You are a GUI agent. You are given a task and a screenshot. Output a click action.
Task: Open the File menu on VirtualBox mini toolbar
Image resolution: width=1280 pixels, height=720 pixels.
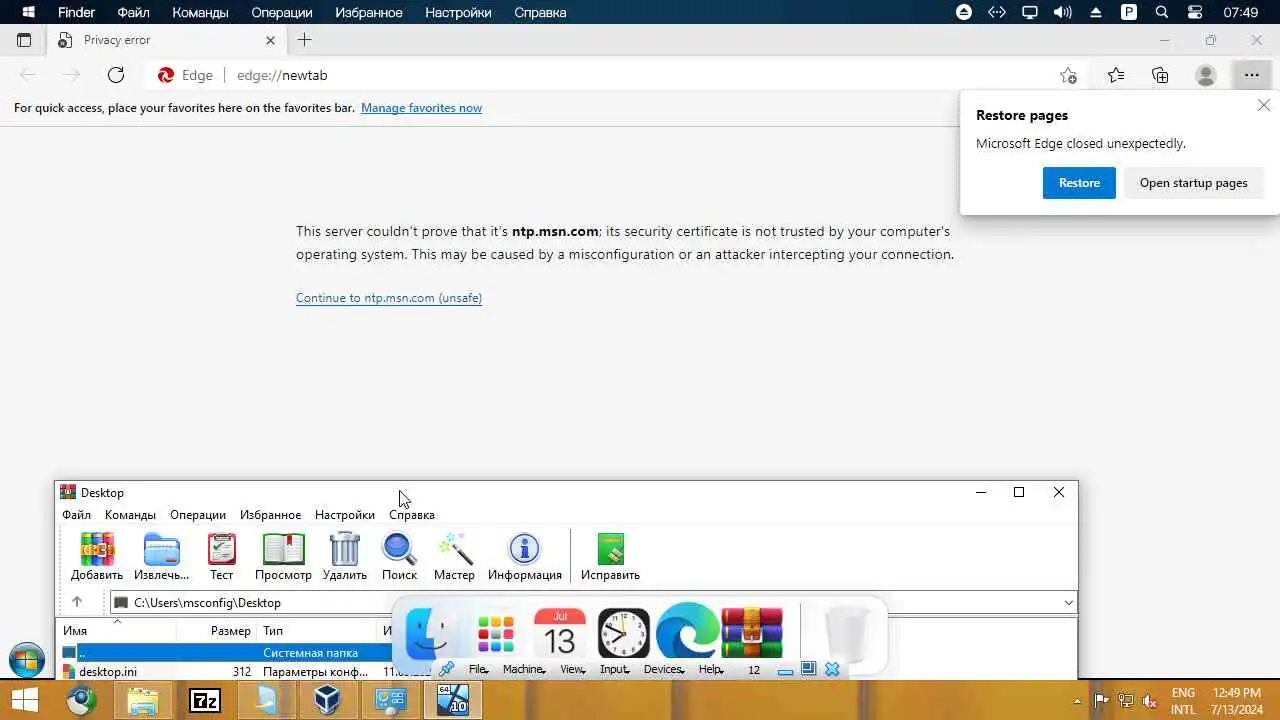478,669
